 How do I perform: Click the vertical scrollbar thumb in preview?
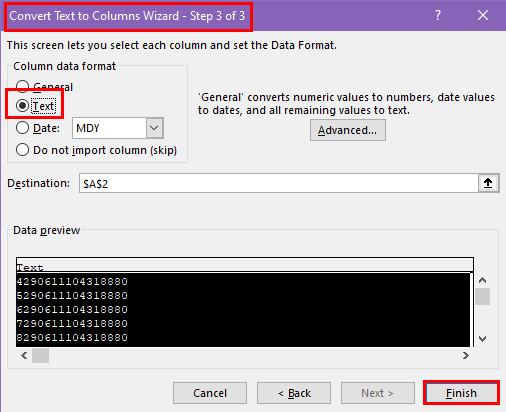point(482,296)
